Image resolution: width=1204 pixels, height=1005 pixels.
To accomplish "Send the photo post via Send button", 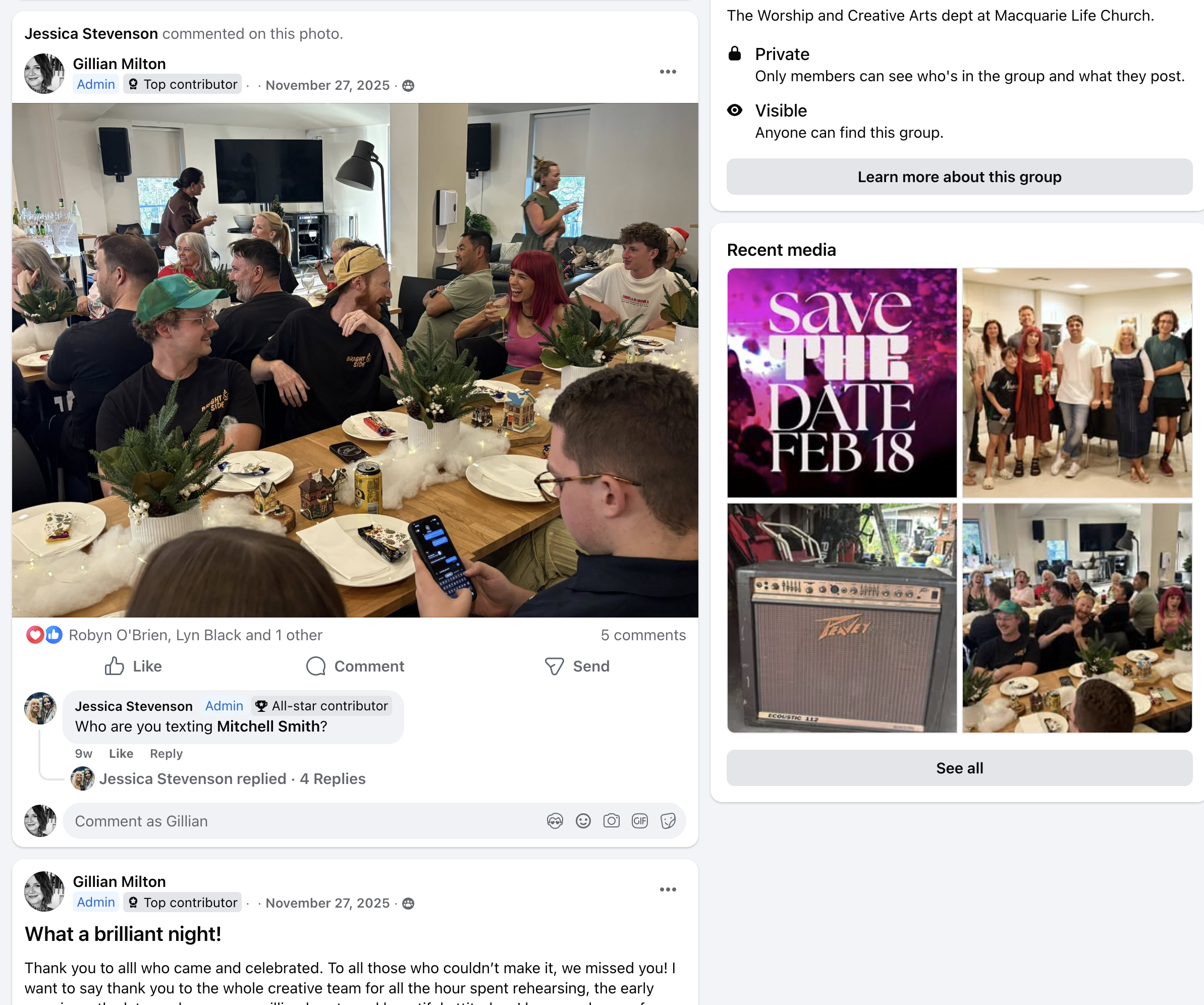I will pos(577,666).
